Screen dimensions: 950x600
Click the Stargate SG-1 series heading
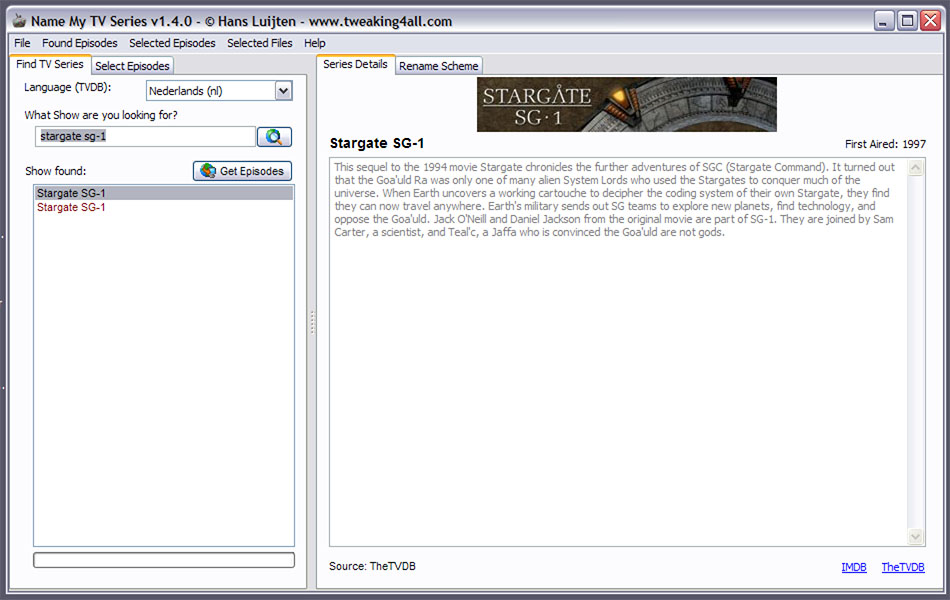point(377,144)
